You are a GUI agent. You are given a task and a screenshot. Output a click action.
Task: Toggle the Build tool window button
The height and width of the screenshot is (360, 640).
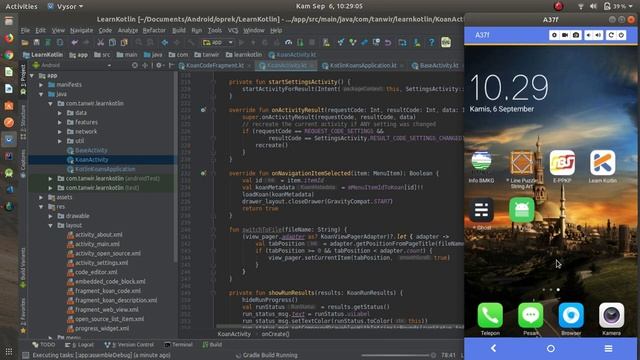click(x=212, y=344)
